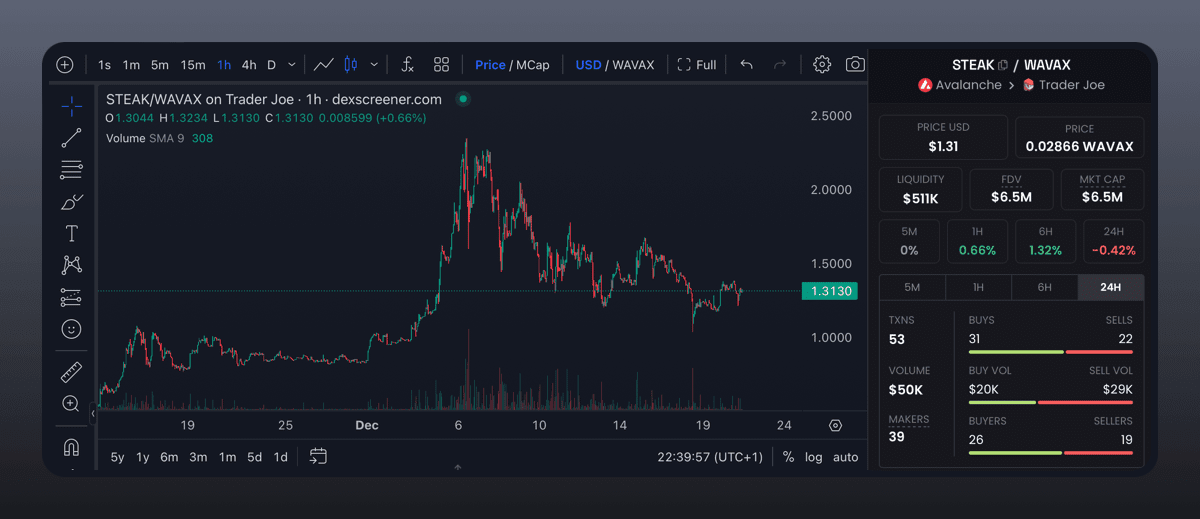Click the Avalanche chain logo icon
Viewport: 1200px width, 519px height.
[925, 85]
